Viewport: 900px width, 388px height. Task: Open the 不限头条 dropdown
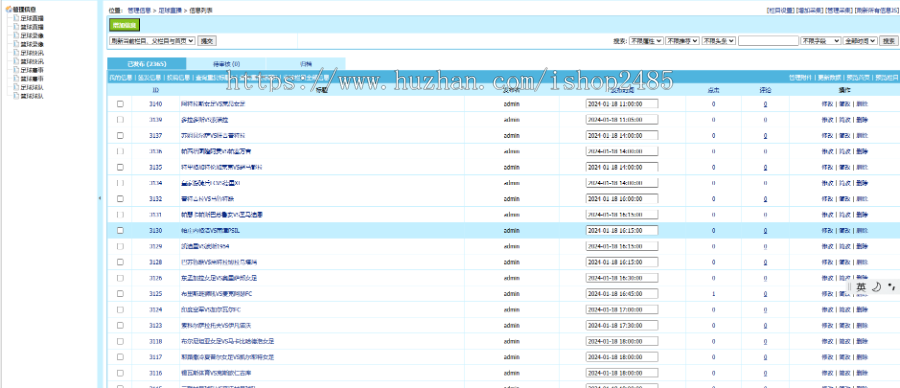[719, 41]
